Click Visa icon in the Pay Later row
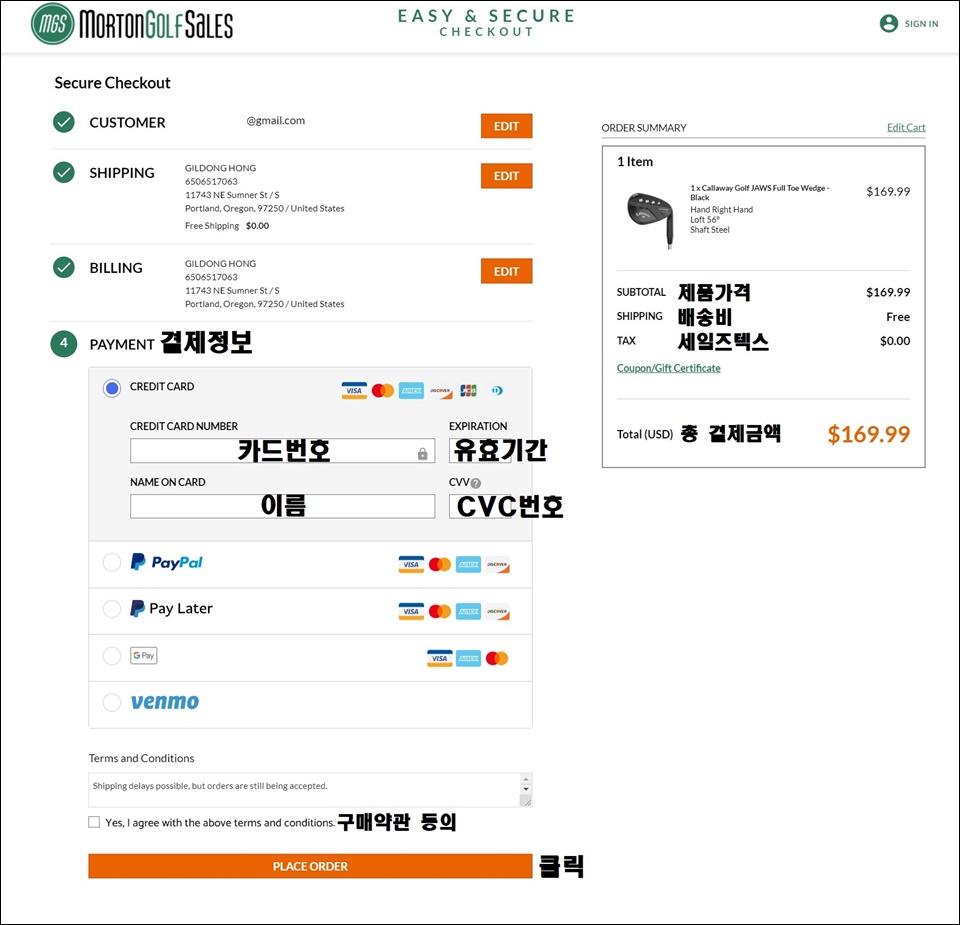 point(411,611)
